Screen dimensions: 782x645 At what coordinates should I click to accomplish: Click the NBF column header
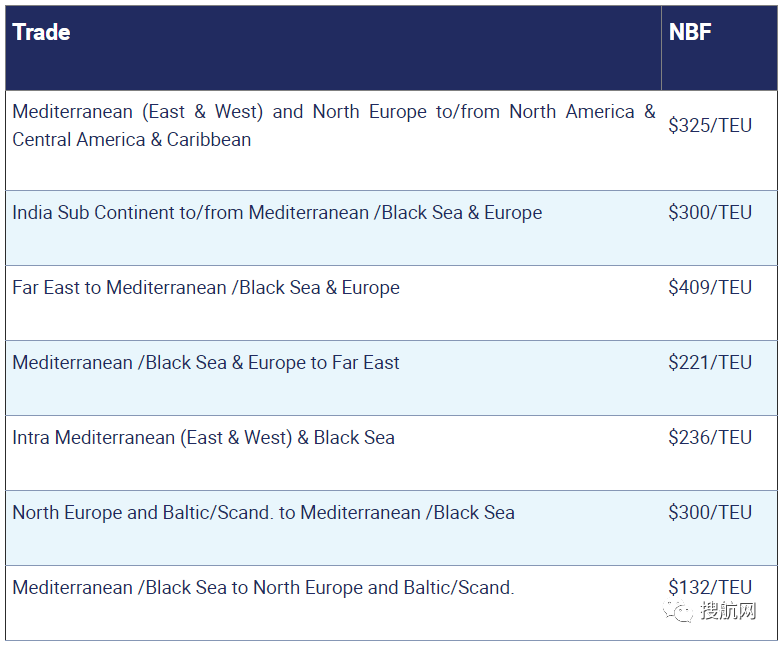[690, 32]
